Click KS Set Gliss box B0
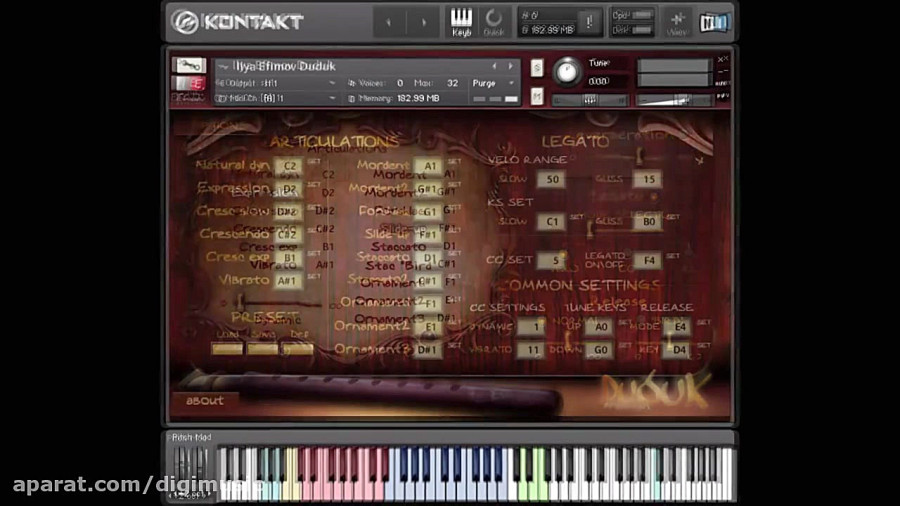 point(649,221)
